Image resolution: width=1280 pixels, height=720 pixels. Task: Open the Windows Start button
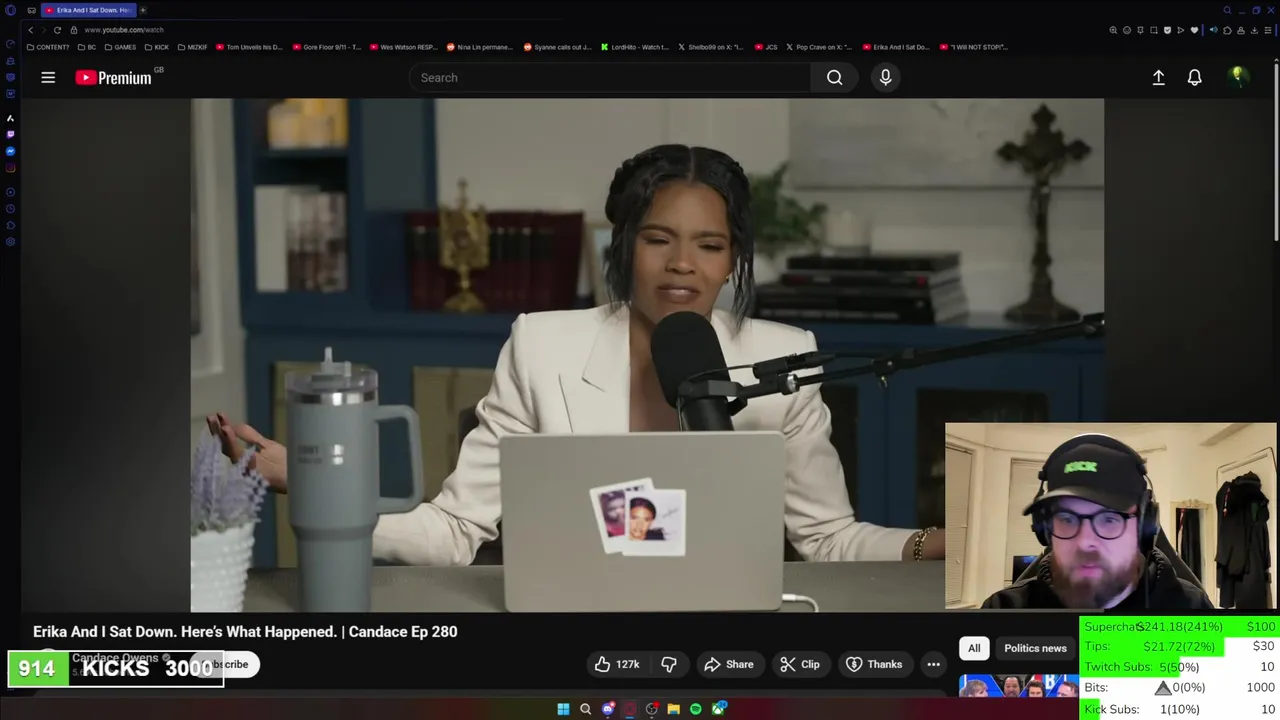(563, 709)
